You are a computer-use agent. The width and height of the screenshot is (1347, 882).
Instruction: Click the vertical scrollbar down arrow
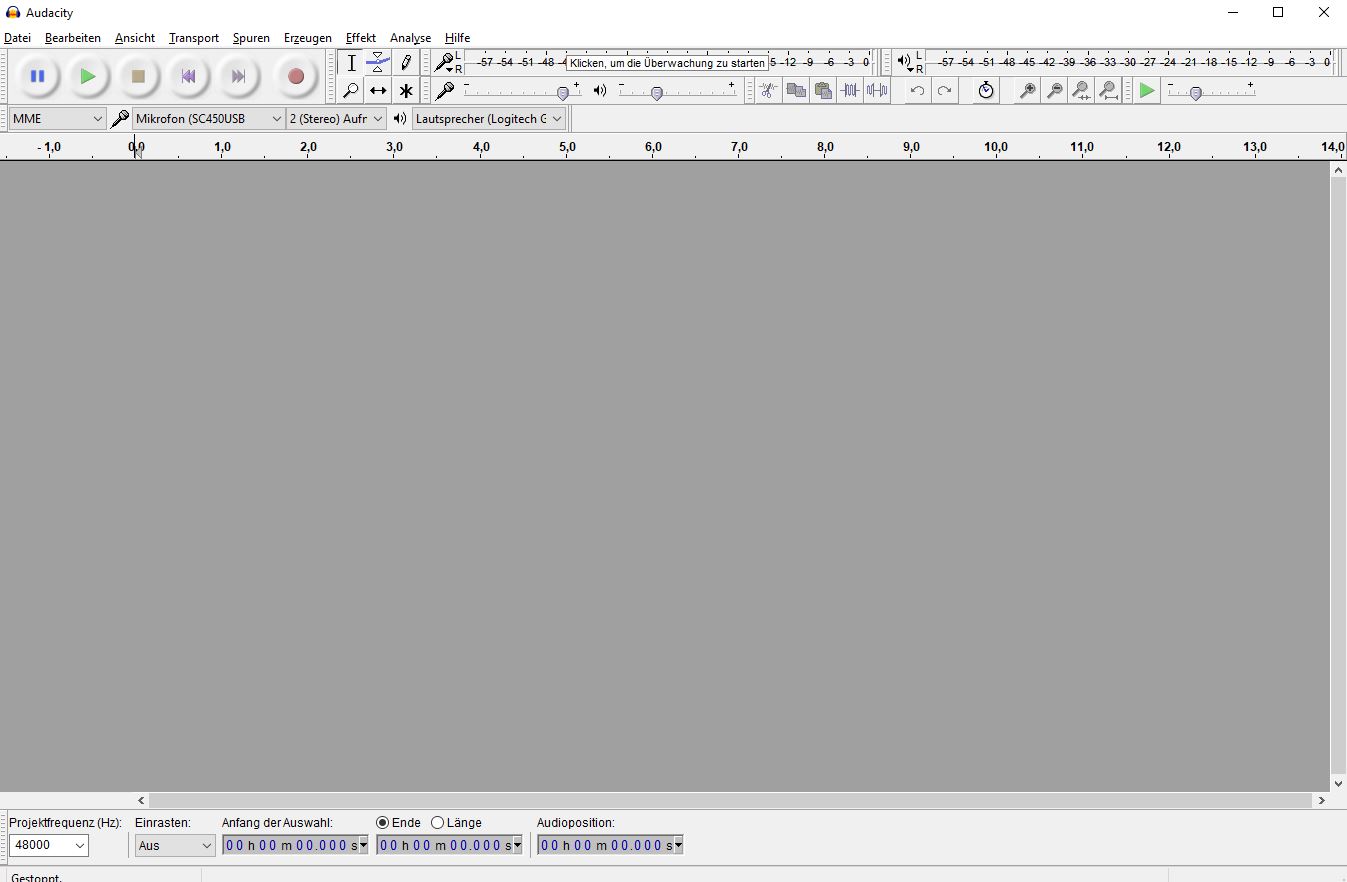click(1338, 784)
